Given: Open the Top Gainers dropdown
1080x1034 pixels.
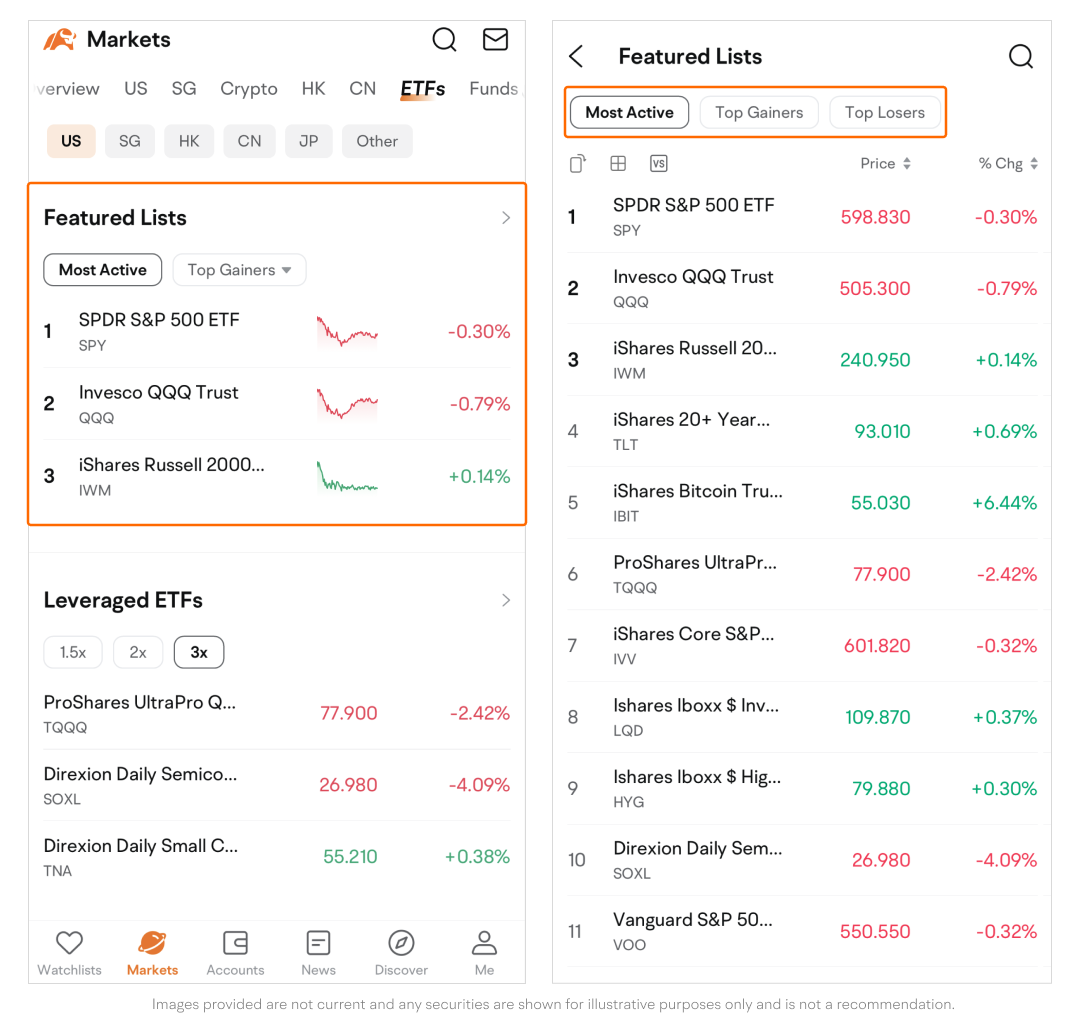Looking at the screenshot, I should coord(239,270).
